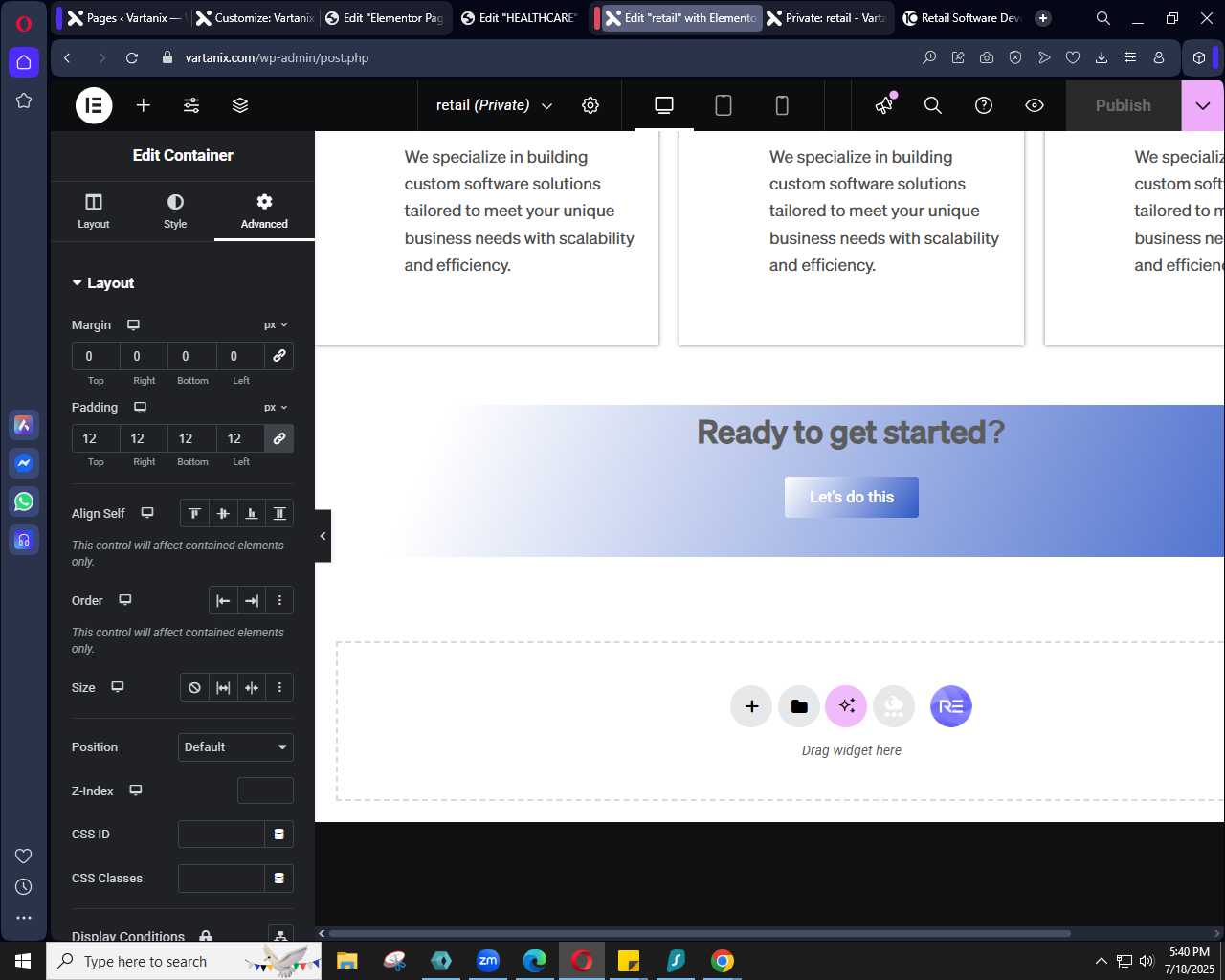Expand the Publish options arrow

click(x=1203, y=105)
